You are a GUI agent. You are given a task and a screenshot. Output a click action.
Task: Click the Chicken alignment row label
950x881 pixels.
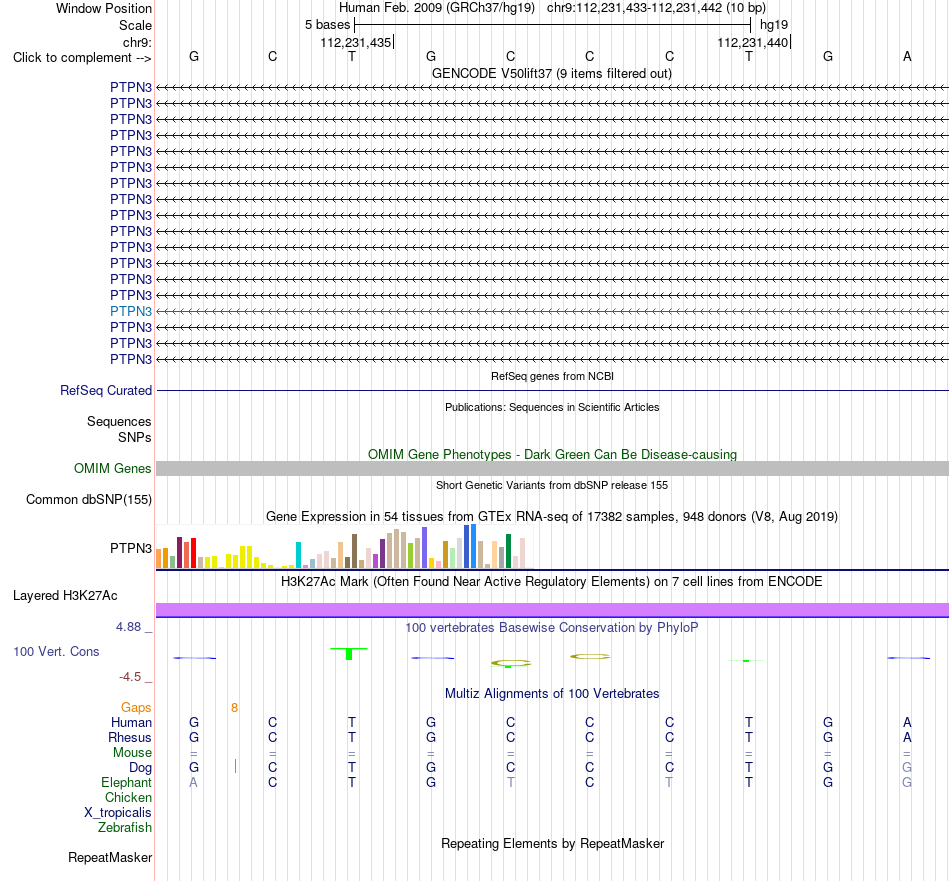(128, 797)
